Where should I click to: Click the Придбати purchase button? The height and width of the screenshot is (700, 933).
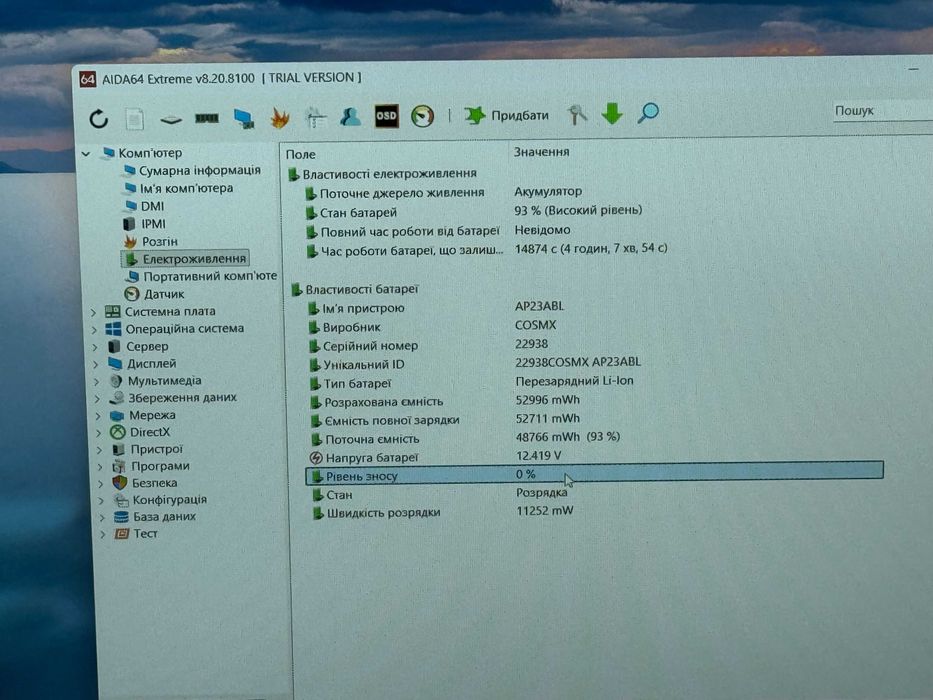click(506, 115)
